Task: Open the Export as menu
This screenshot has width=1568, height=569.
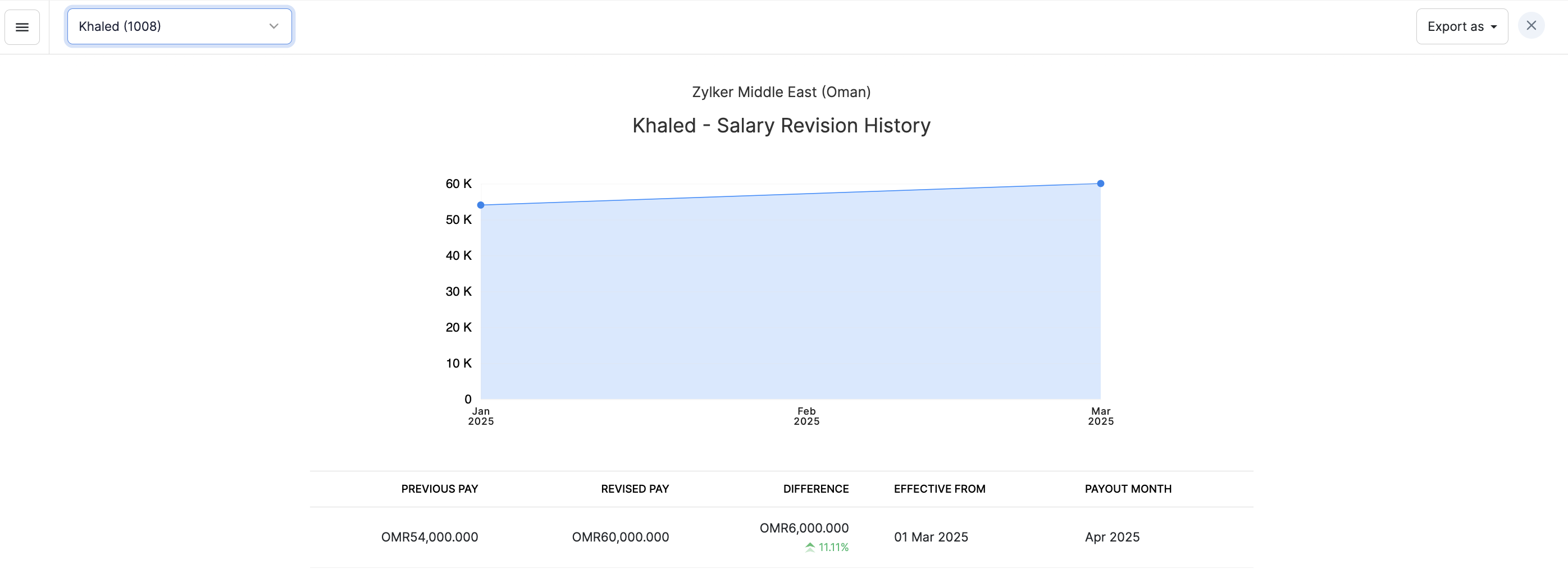Action: pos(1461,27)
